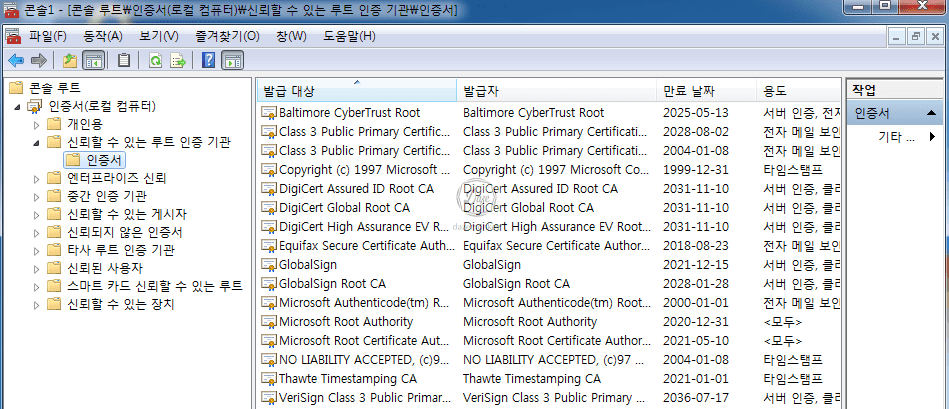Open the 파일(F) menu
Viewport: 949px width, 409px height.
[48, 36]
